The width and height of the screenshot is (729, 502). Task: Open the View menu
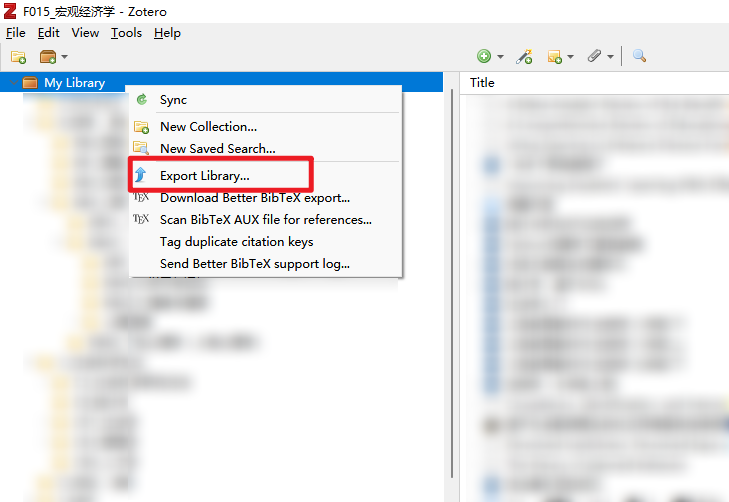coord(85,33)
